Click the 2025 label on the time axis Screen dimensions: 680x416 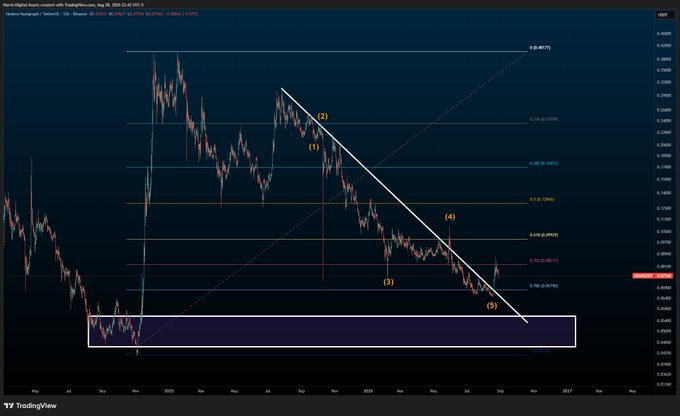pos(169,391)
